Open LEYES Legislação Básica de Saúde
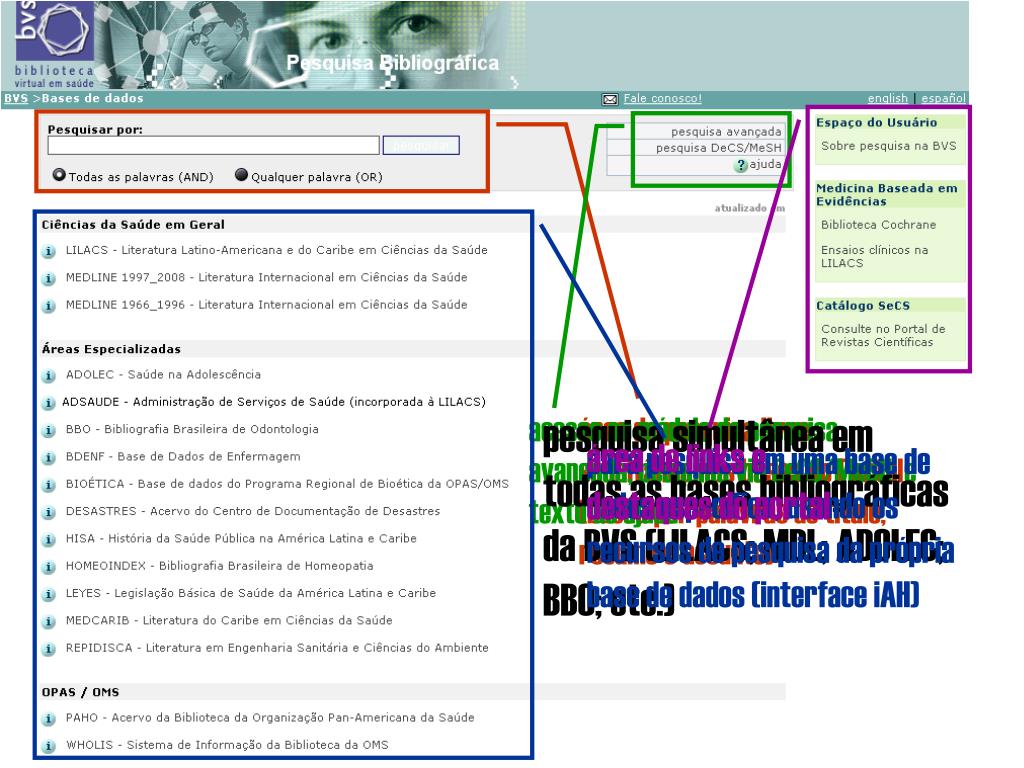The height and width of the screenshot is (768, 1024). (251, 594)
